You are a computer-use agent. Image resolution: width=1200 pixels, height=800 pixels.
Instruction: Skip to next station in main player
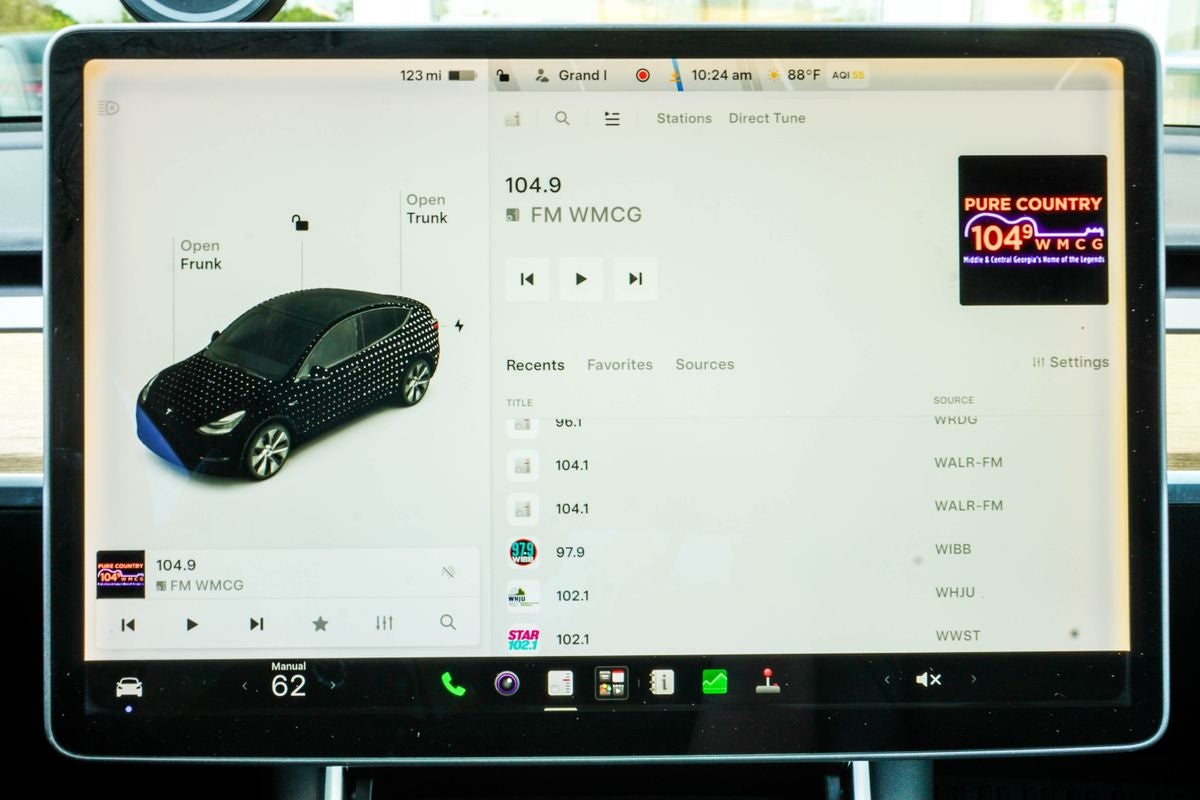point(635,279)
